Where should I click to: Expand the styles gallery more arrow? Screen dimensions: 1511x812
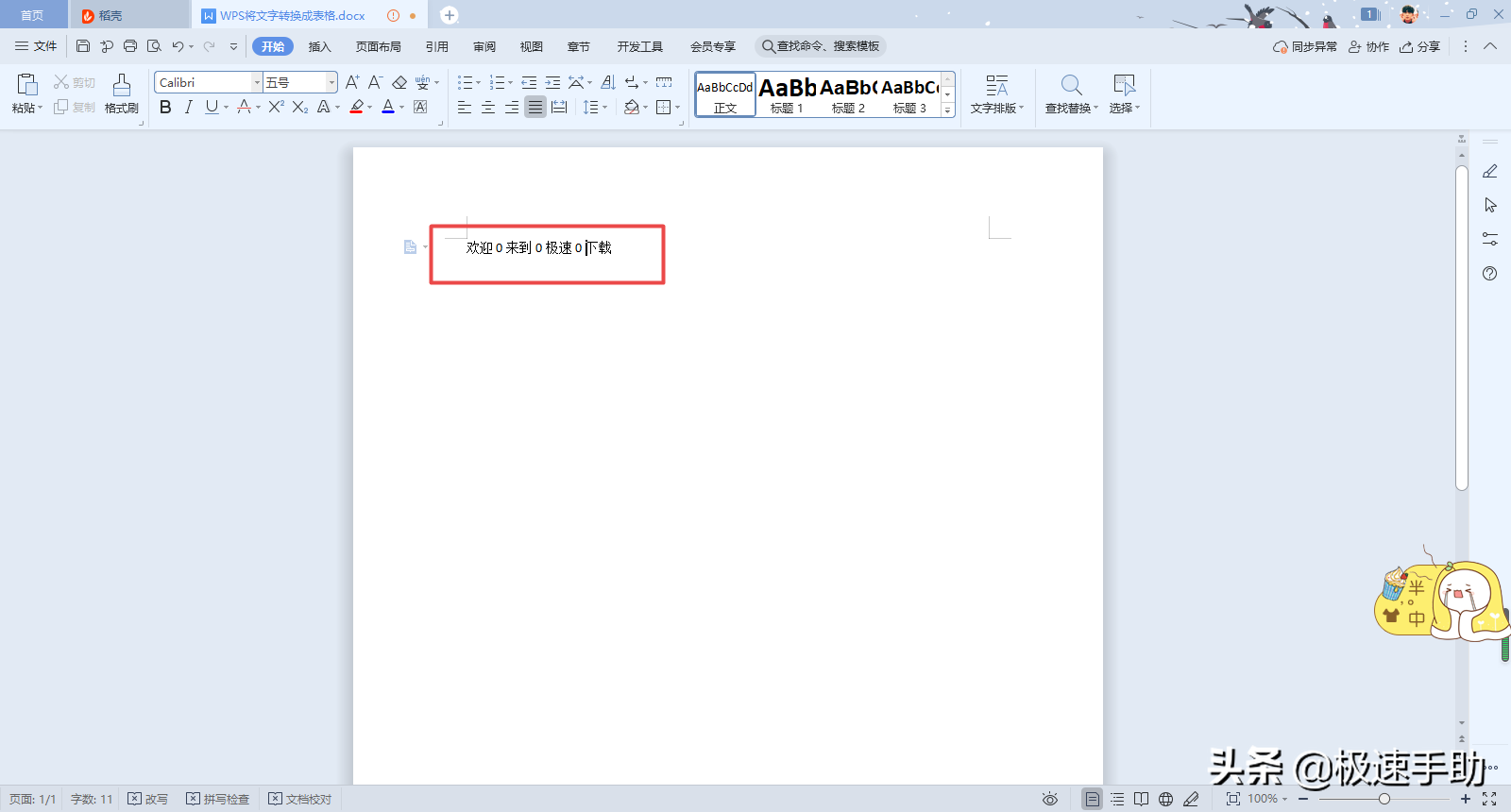click(948, 110)
